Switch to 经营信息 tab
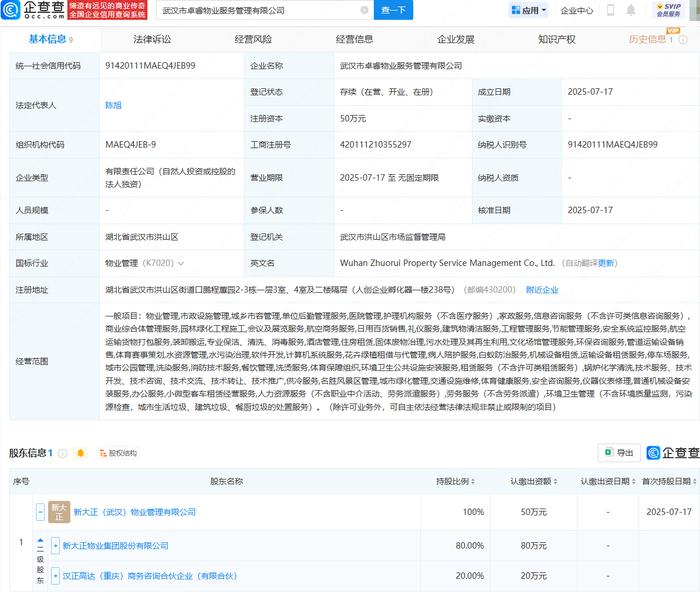Image resolution: width=700 pixels, height=594 pixels. pos(354,39)
